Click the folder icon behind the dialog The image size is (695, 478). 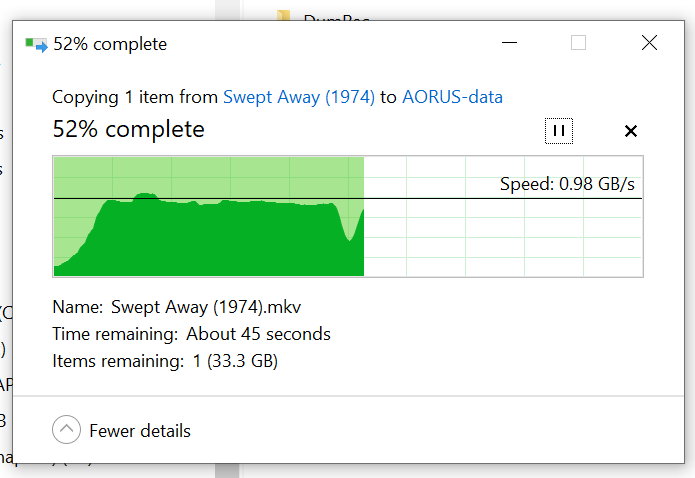(x=284, y=16)
